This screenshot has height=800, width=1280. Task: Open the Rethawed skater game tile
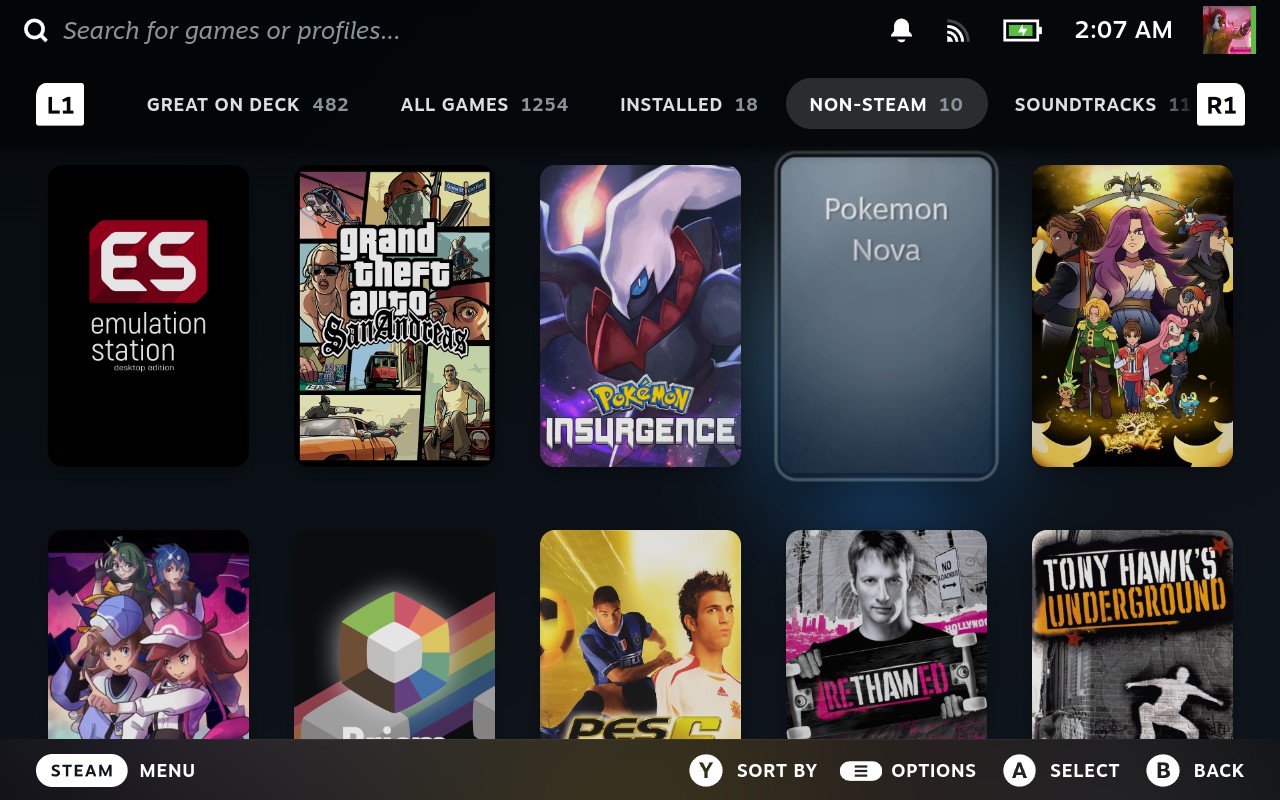(886, 635)
